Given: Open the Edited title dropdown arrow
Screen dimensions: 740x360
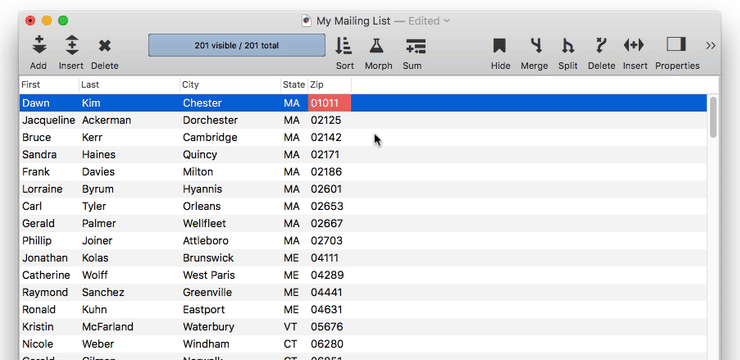Looking at the screenshot, I should (x=447, y=21).
